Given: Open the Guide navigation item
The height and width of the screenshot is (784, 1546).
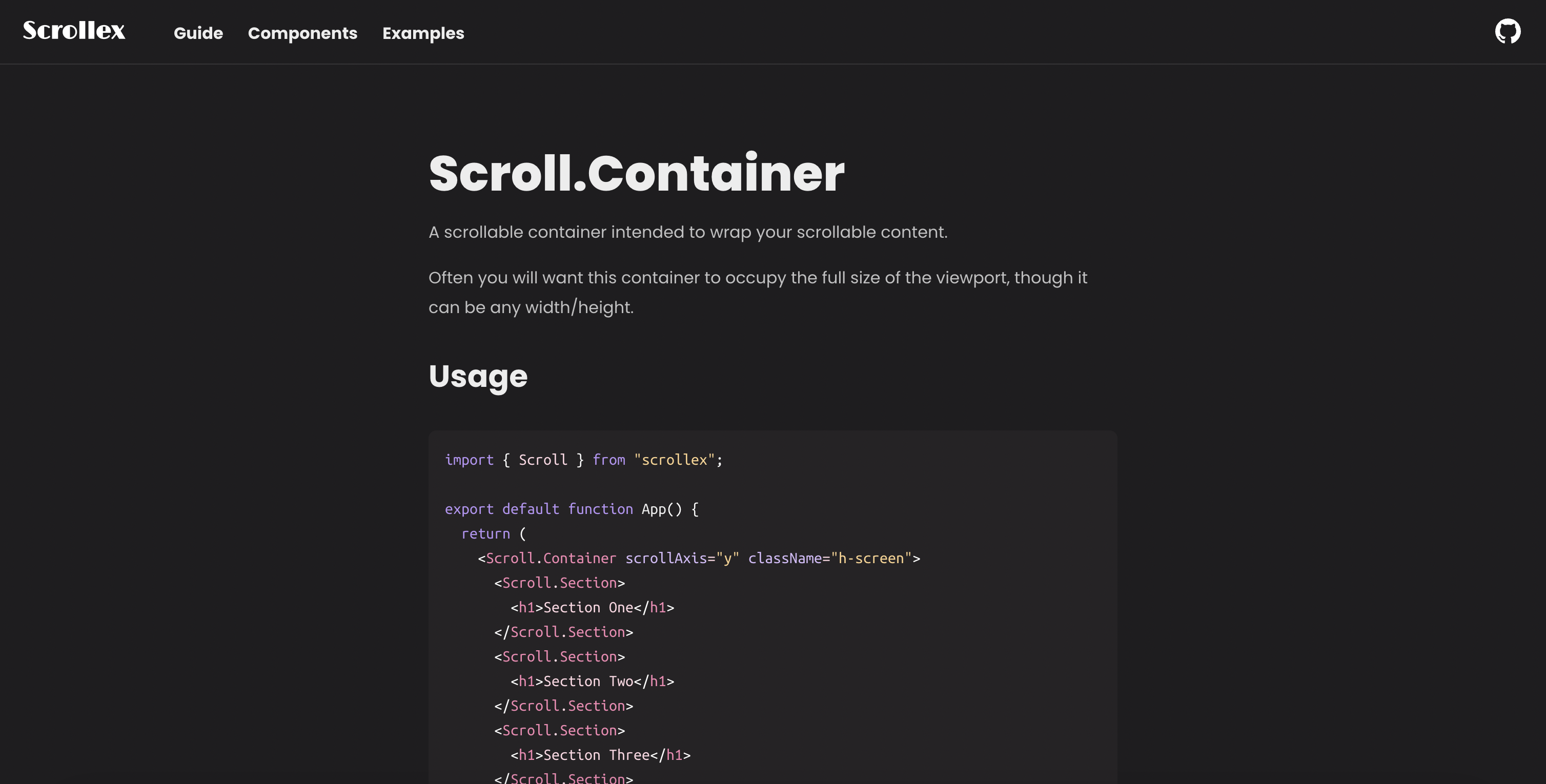Looking at the screenshot, I should tap(198, 34).
